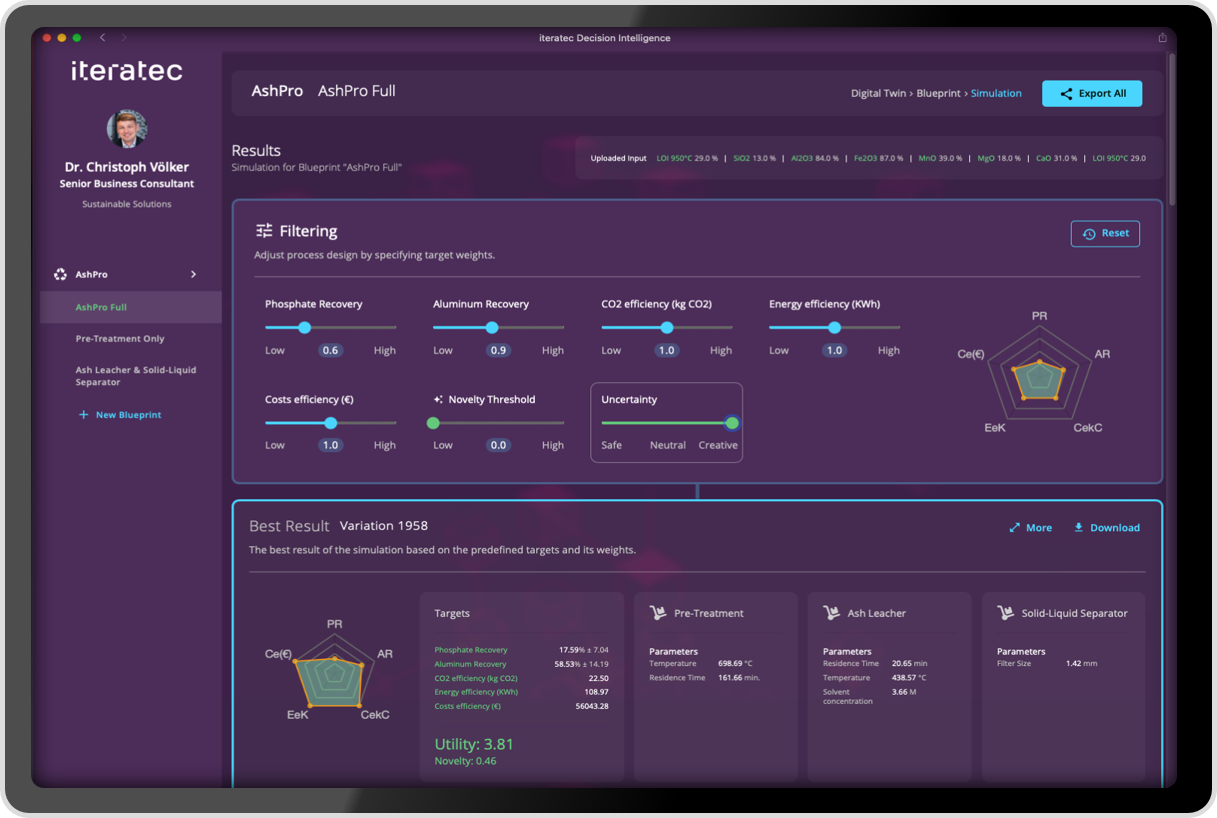Click the Pre-Treatment card icon
Viewport: 1217px width, 818px height.
pos(658,613)
